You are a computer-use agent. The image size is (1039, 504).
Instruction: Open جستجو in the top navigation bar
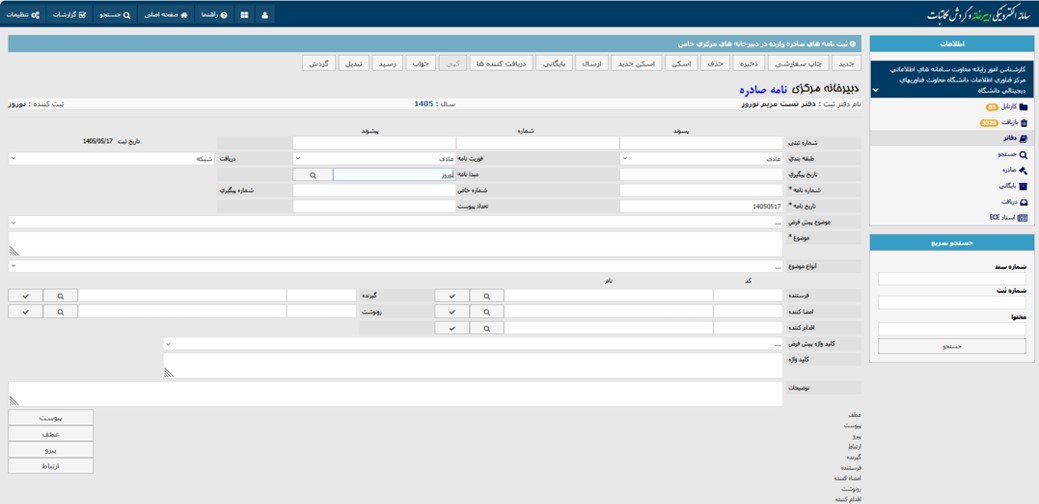tap(114, 14)
